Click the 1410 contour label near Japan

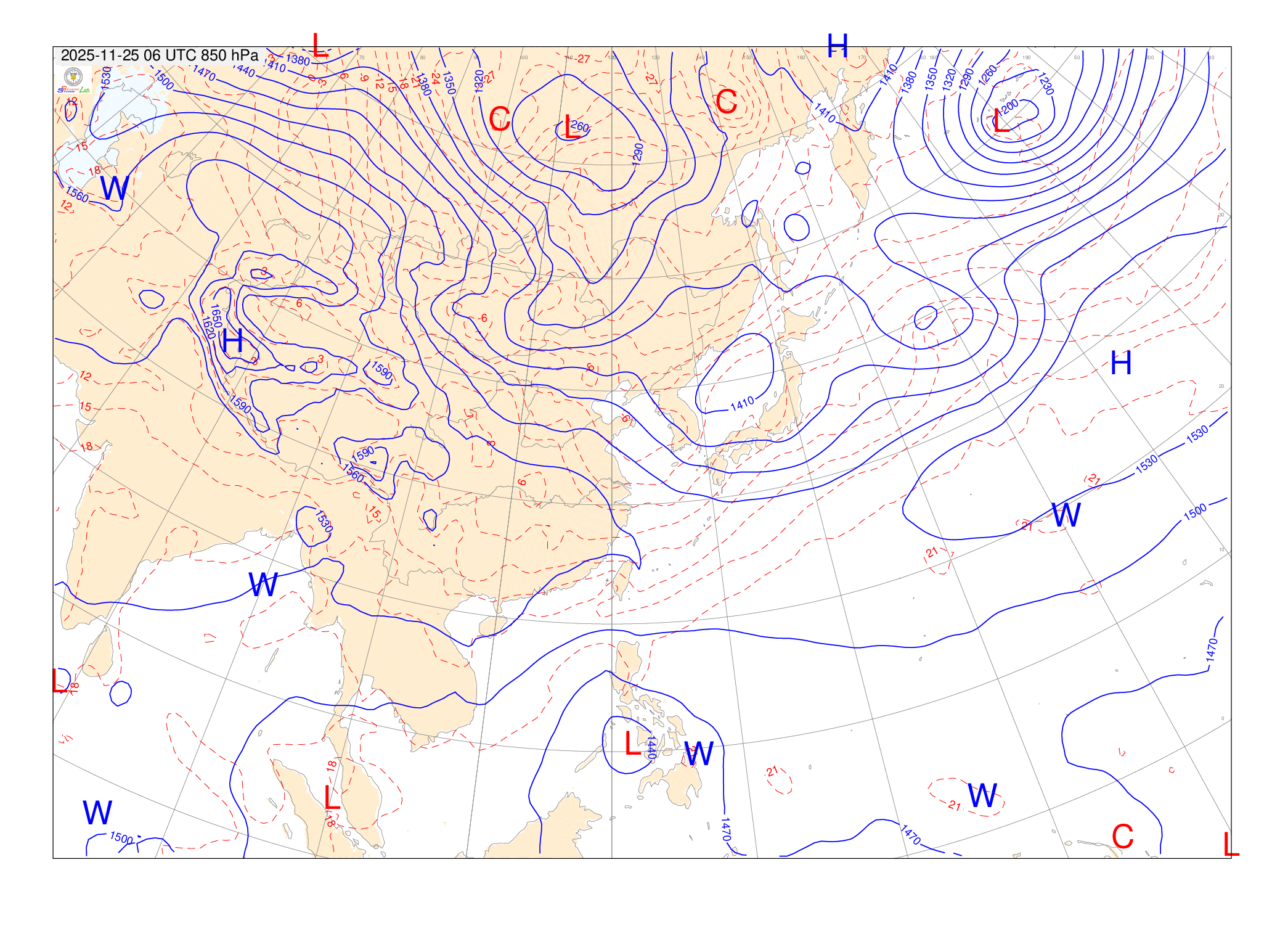click(742, 404)
